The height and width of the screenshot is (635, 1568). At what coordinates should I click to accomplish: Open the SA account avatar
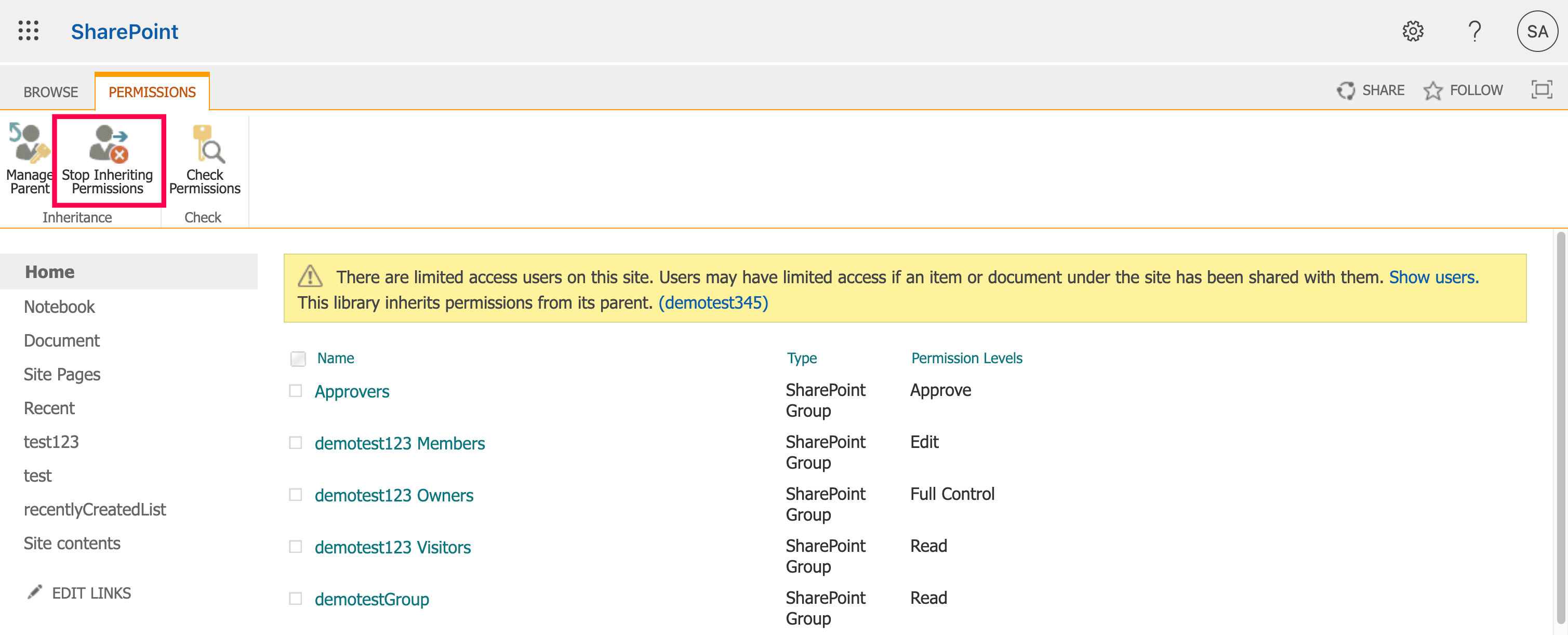coord(1537,31)
